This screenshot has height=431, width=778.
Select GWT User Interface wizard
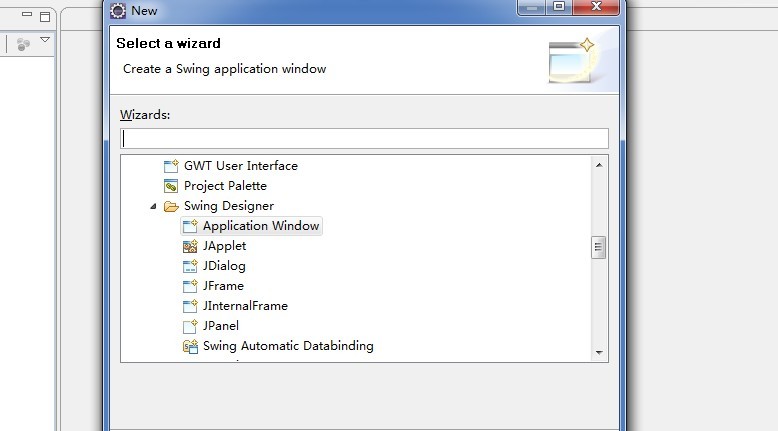[241, 166]
